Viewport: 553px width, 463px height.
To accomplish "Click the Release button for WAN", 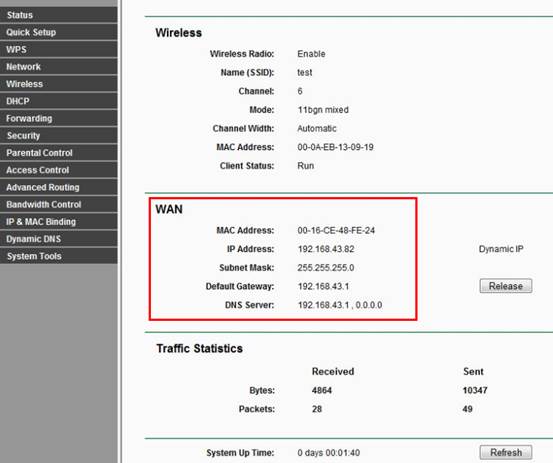I will tap(506, 286).
